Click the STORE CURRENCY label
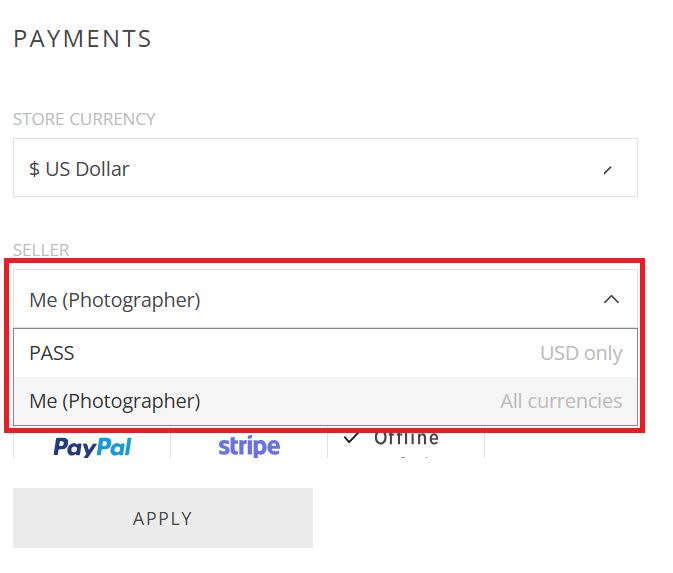Screen dimensions: 673x573 click(84, 119)
